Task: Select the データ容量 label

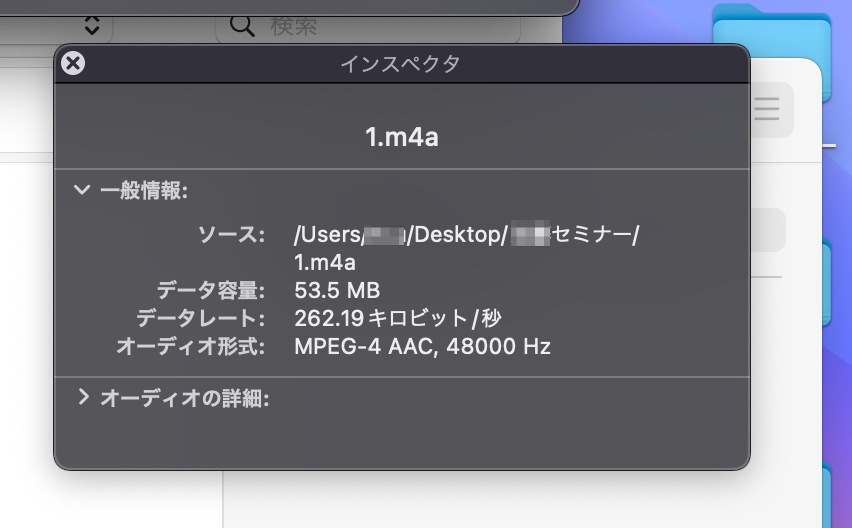Action: (x=211, y=291)
